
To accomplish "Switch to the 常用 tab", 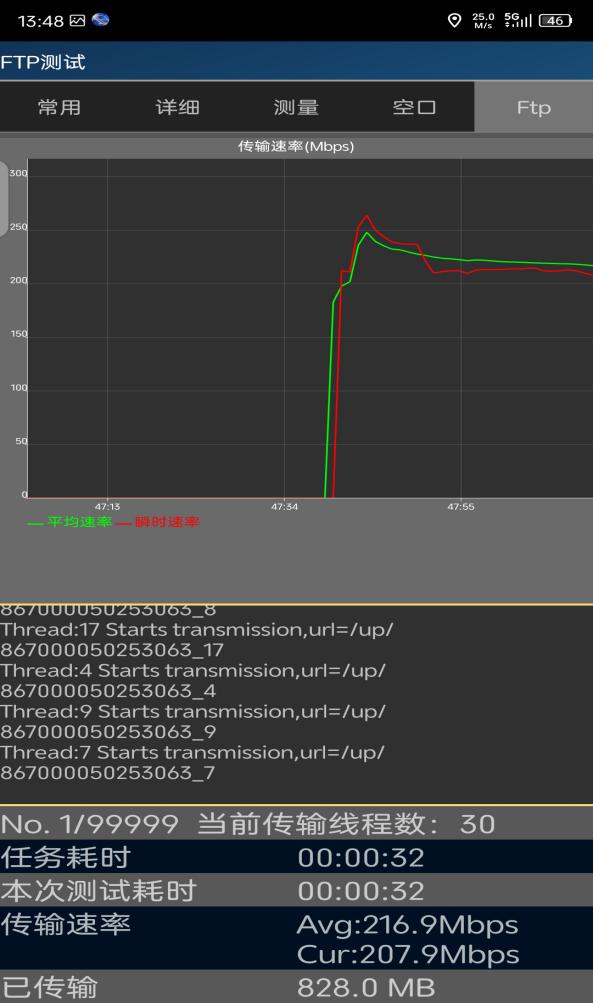I will (x=59, y=107).
